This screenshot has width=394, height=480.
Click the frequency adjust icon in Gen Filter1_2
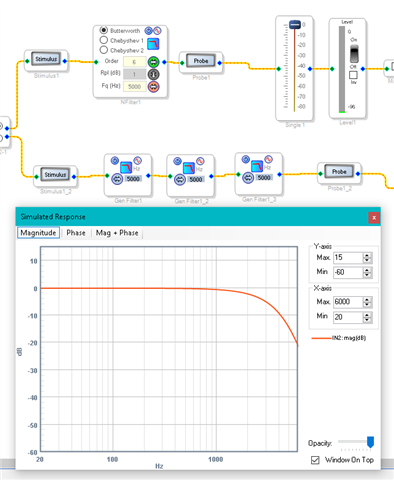tap(180, 180)
